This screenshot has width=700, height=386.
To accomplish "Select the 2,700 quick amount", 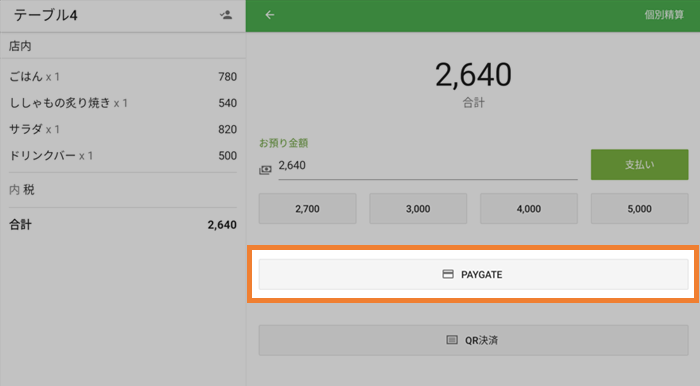I will pyautogui.click(x=308, y=208).
